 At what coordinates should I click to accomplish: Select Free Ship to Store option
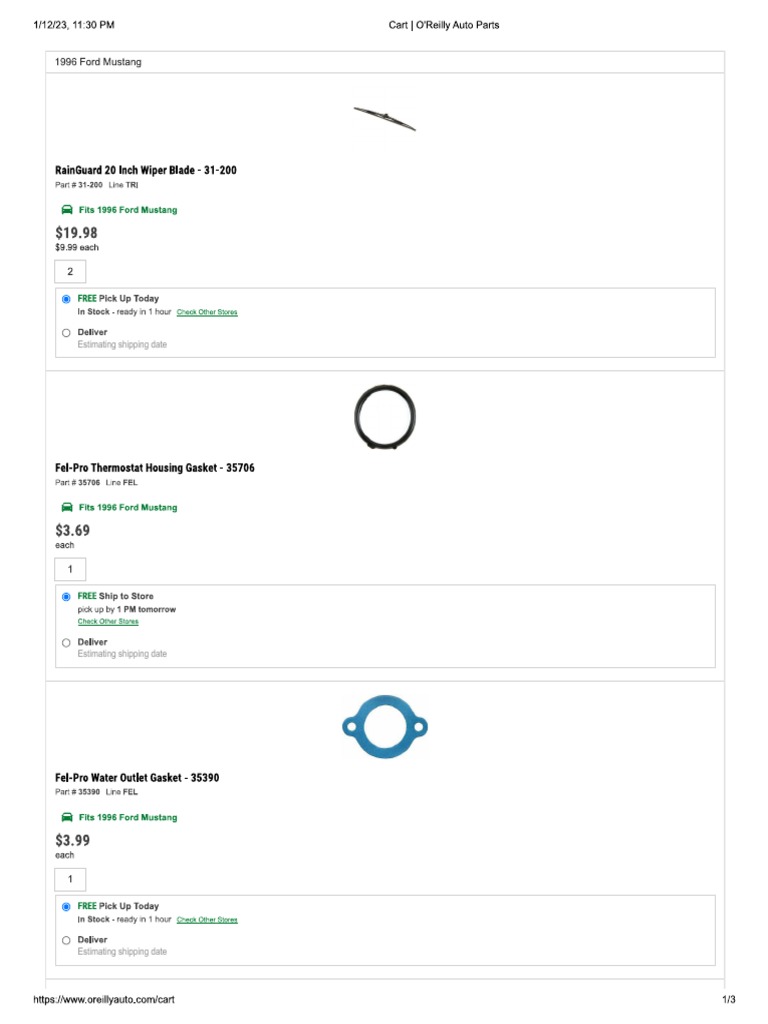pos(66,596)
